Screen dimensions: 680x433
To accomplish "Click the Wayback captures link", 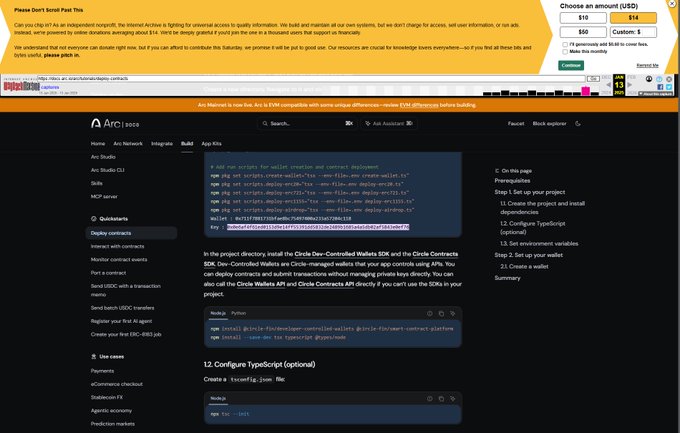I will 50,87.
